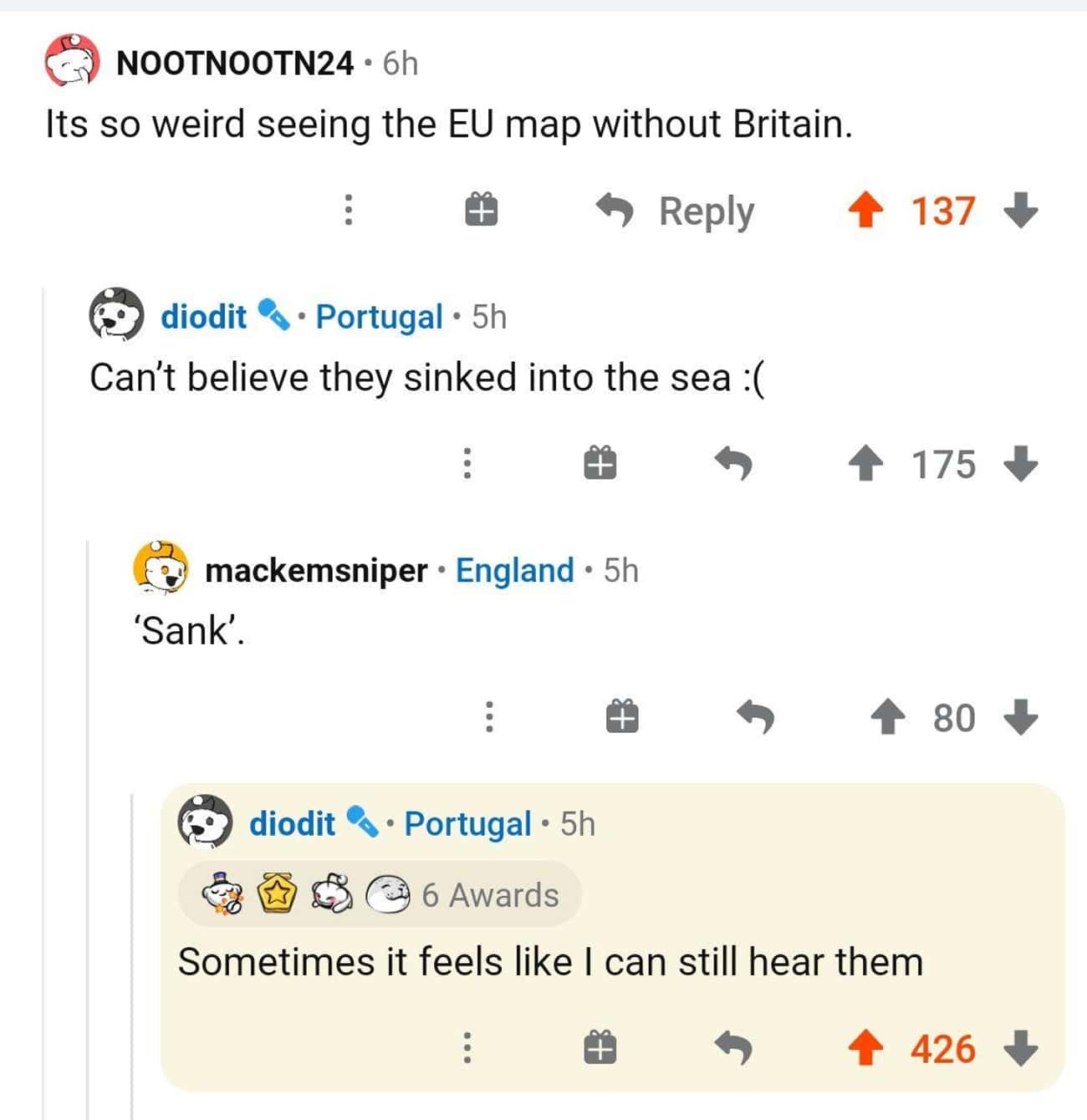Downvote the comment with 175 points

click(x=1020, y=464)
